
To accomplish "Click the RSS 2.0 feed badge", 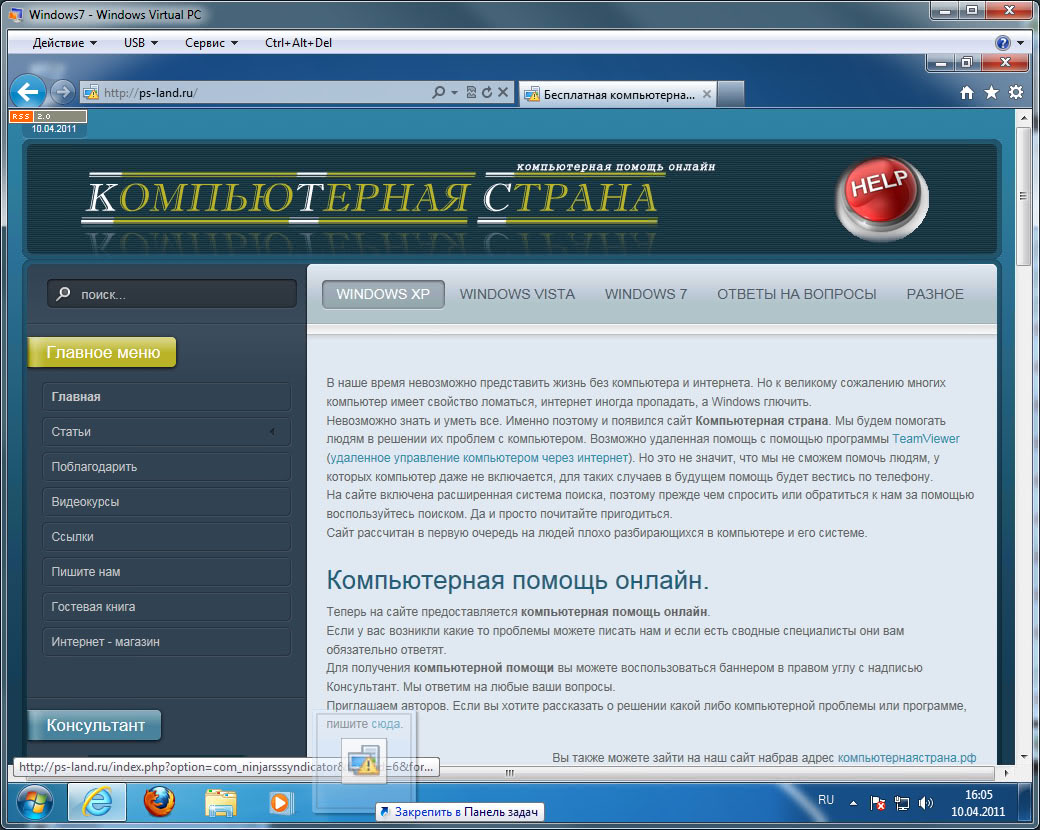I will point(48,116).
